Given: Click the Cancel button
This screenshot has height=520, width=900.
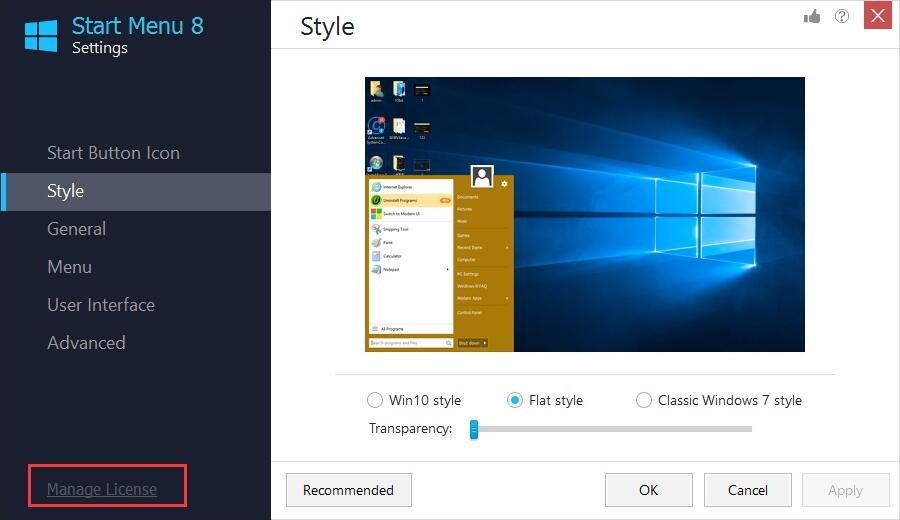Looking at the screenshot, I should pyautogui.click(x=747, y=490).
